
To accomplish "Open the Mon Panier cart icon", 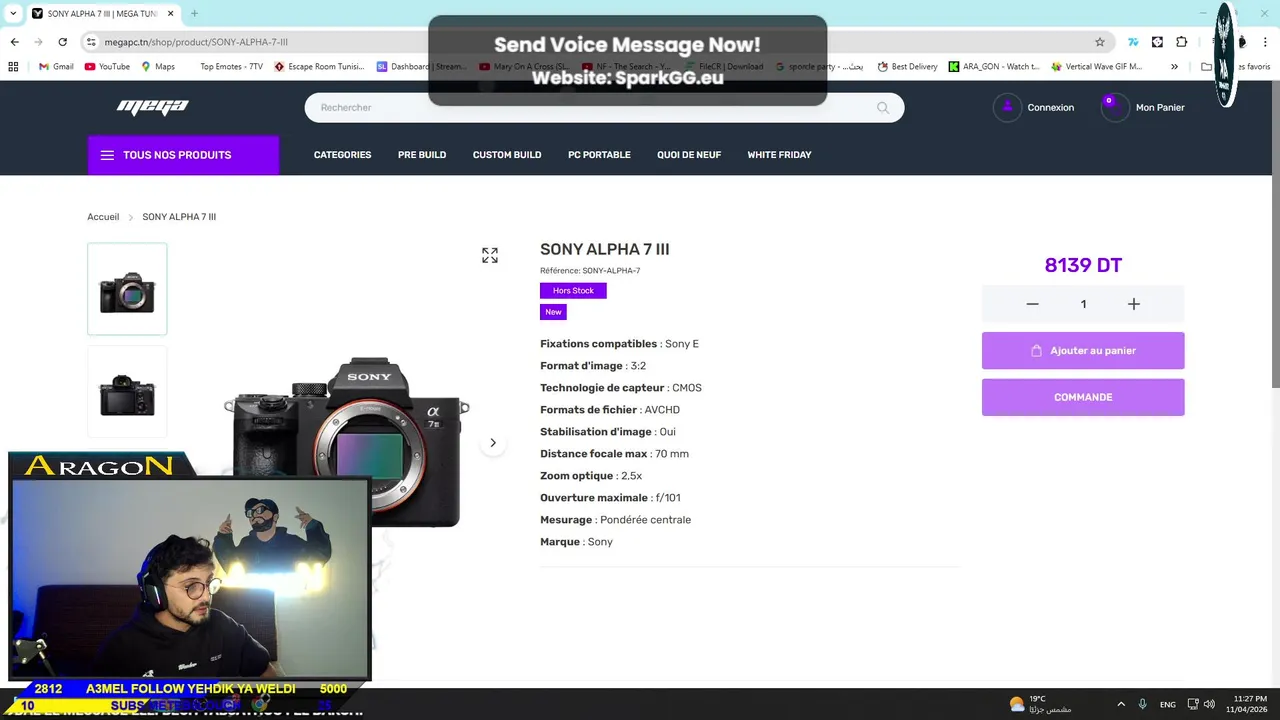I will (x=1115, y=107).
